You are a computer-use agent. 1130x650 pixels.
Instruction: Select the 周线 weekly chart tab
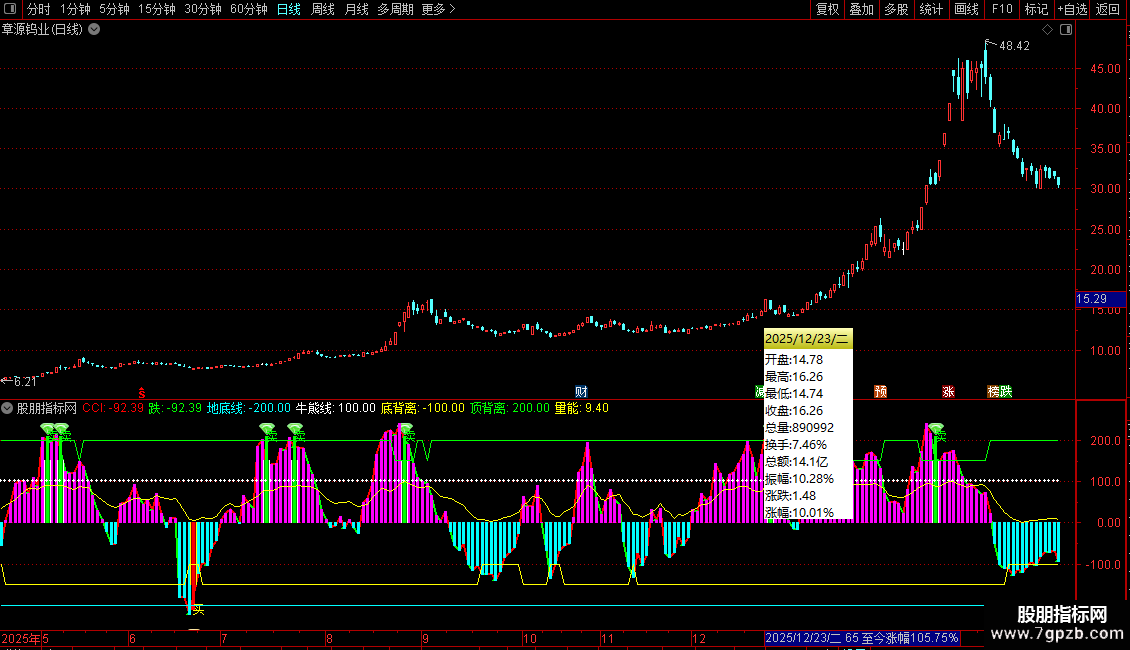tap(323, 9)
